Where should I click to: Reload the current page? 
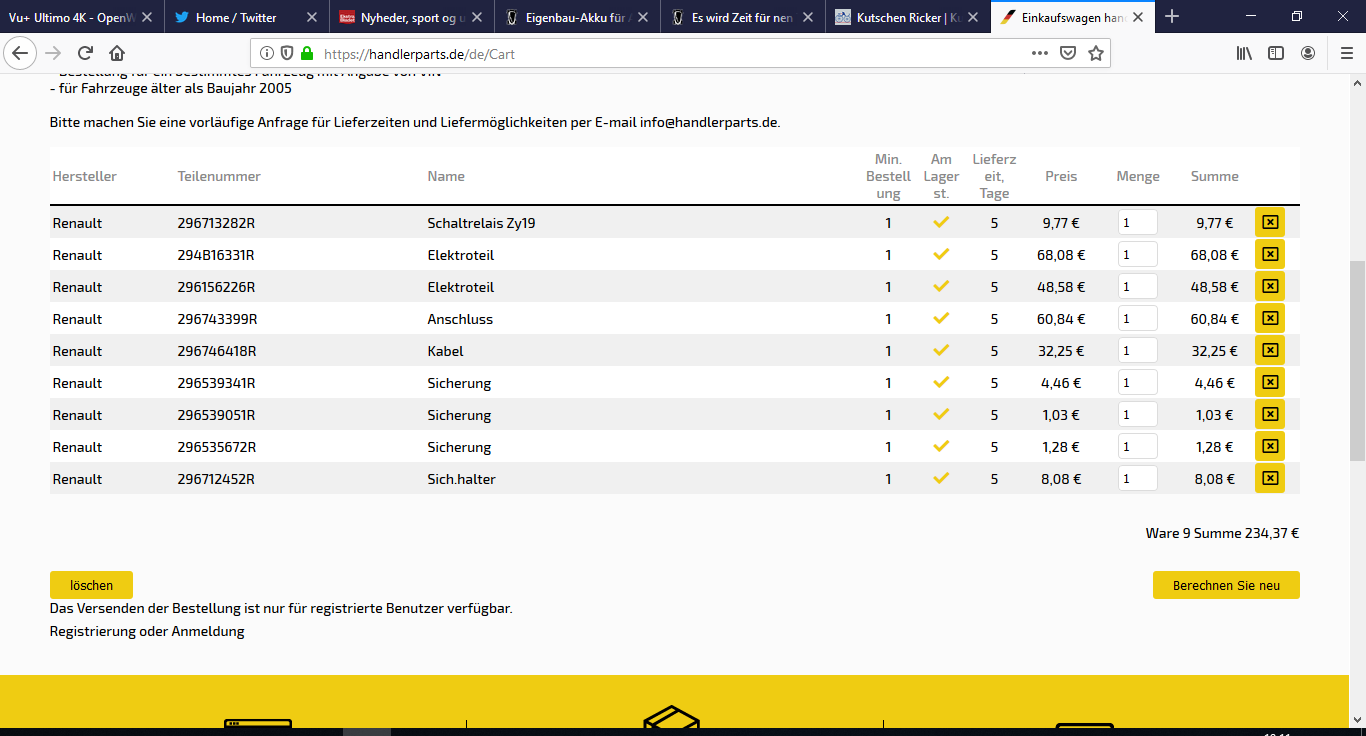[x=85, y=53]
